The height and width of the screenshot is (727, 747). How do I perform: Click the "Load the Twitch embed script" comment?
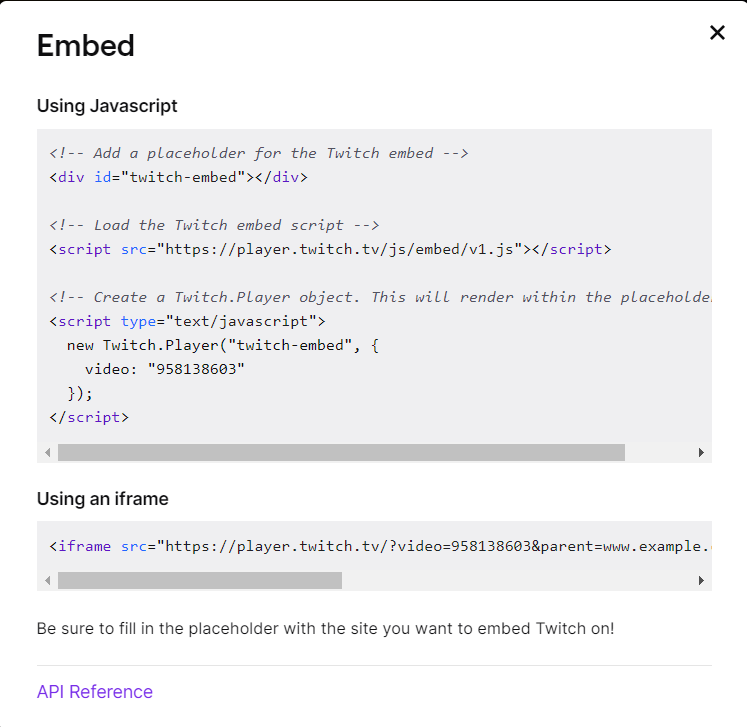click(x=214, y=225)
